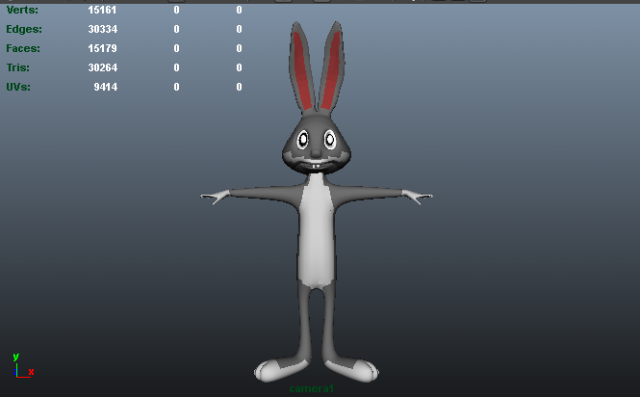This screenshot has height=397, width=640.
Task: Click the triangle count value 30264
Action: 102,68
